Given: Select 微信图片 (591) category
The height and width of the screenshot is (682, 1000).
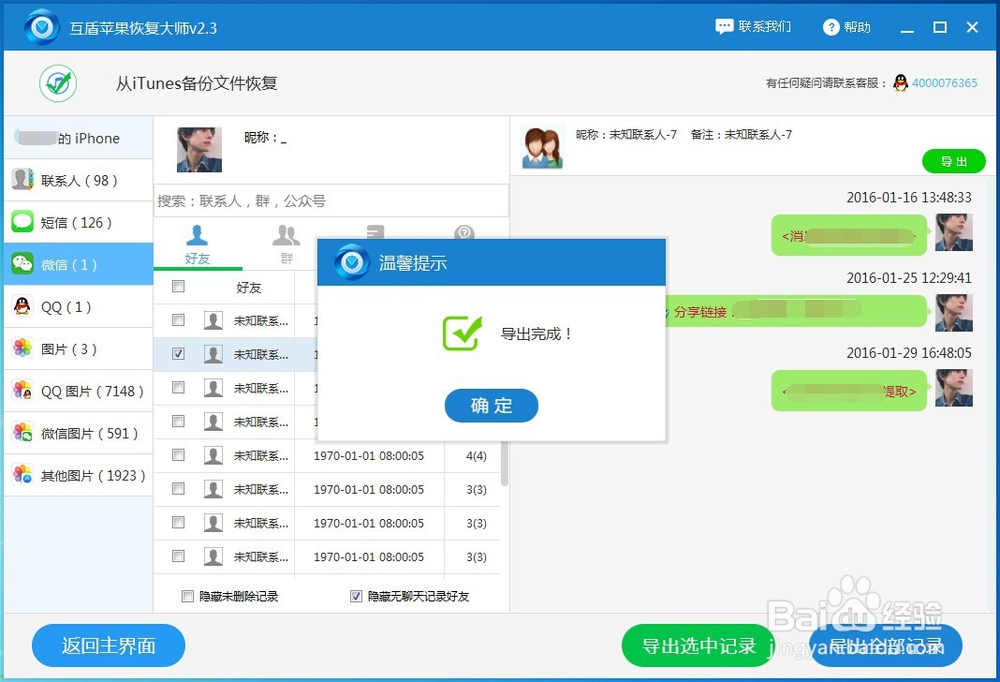Looking at the screenshot, I should [x=78, y=433].
